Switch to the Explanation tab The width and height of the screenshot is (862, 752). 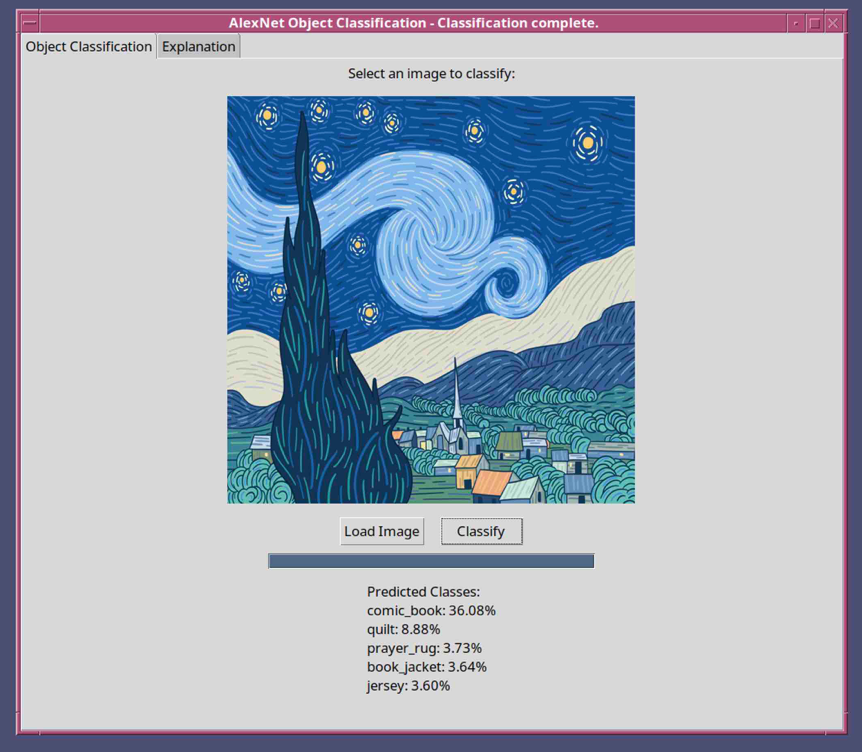coord(199,47)
